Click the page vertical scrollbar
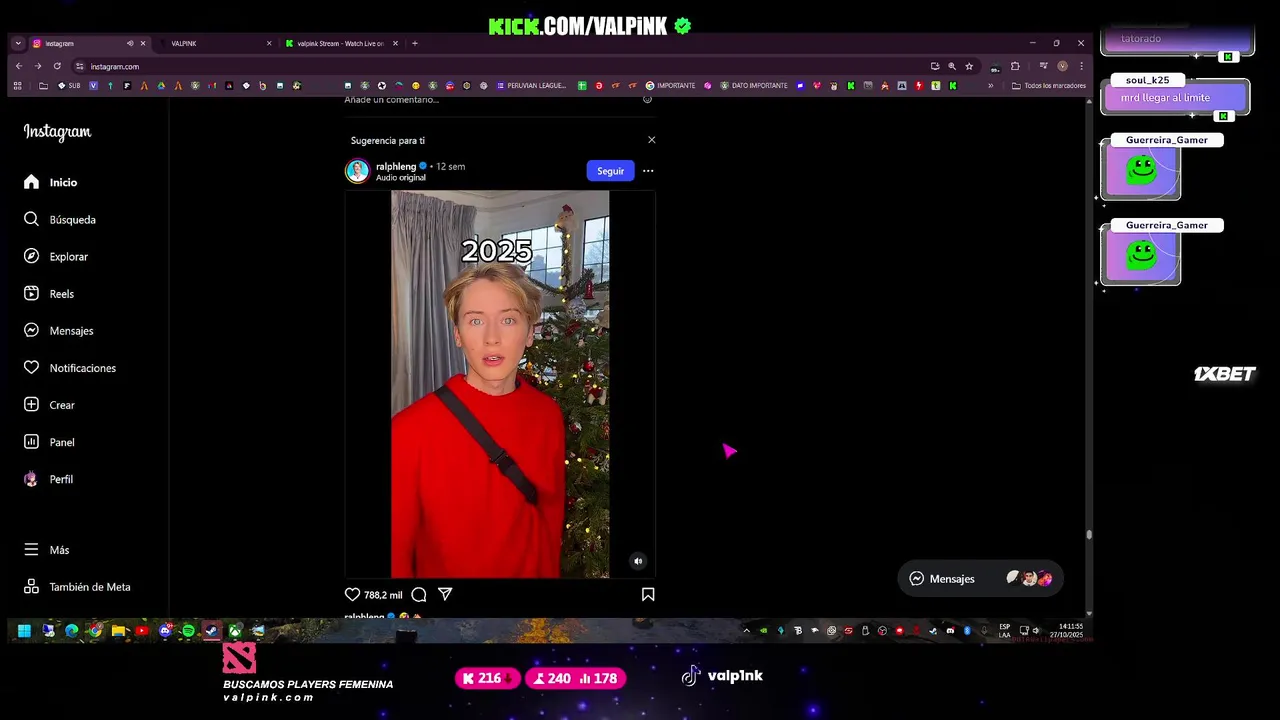Viewport: 1280px width, 720px height. pos(1089,534)
